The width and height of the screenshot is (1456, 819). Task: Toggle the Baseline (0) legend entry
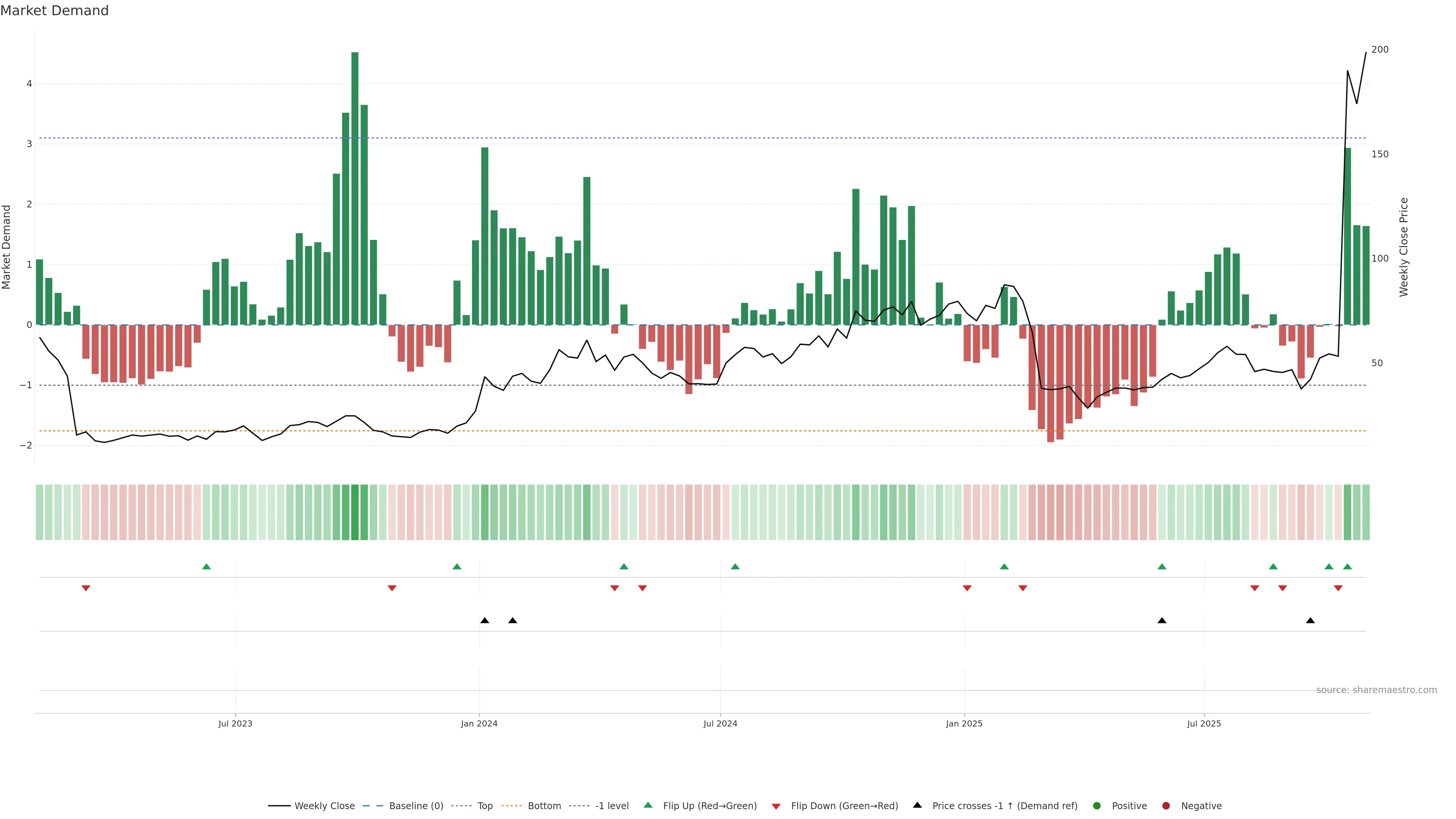tap(416, 806)
